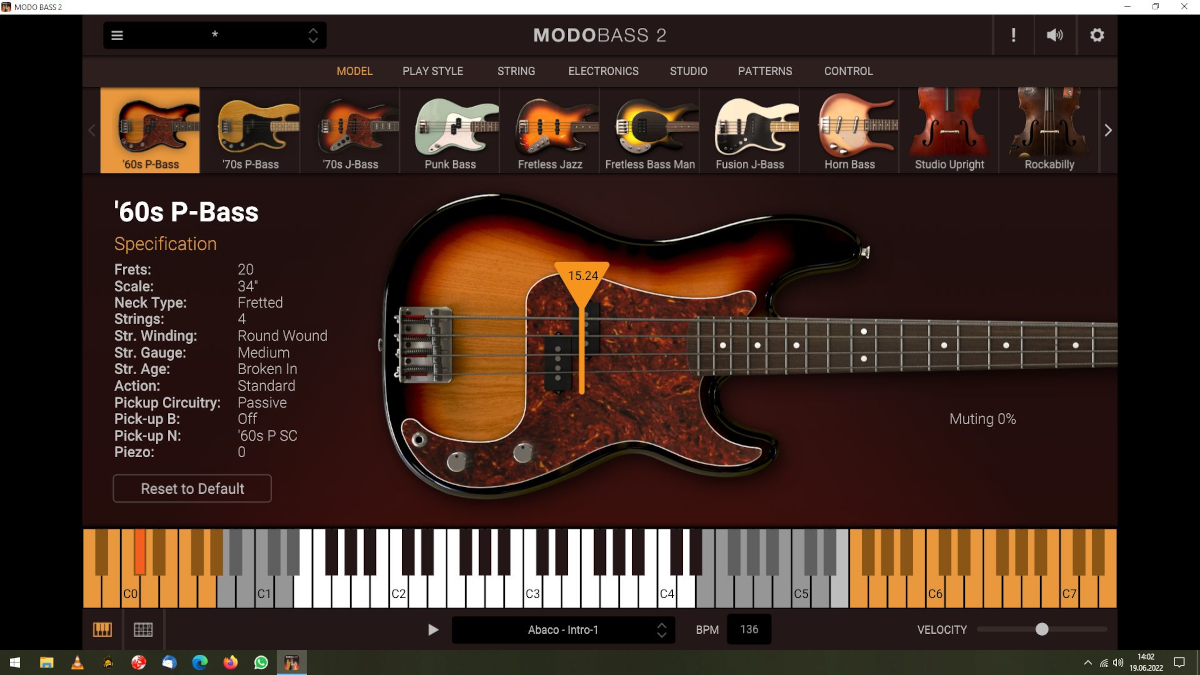Adjust the VELOCITY slider handle
The width and height of the screenshot is (1200, 675).
pos(1042,630)
